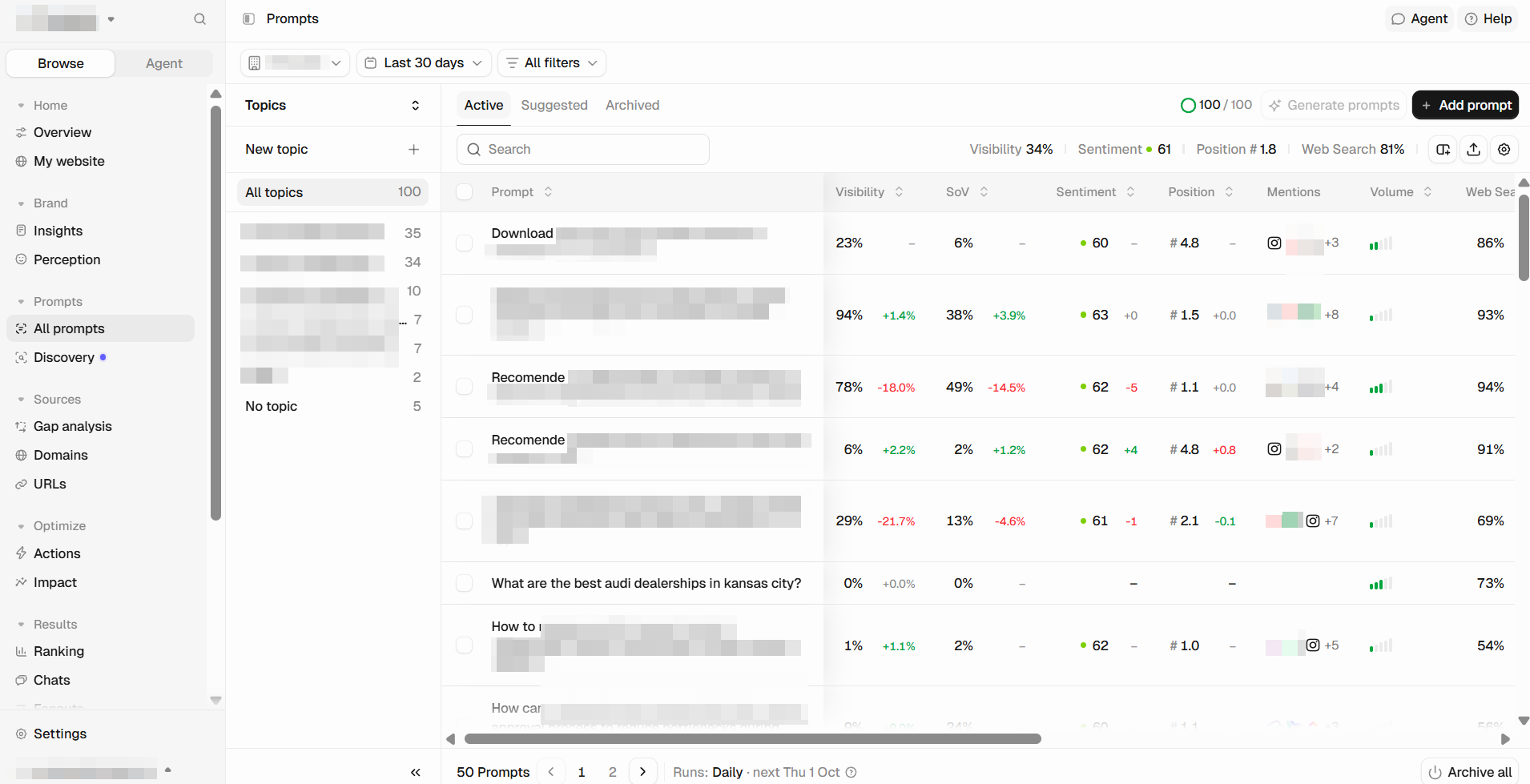Click the export upload icon
1530x784 pixels.
pos(1473,149)
